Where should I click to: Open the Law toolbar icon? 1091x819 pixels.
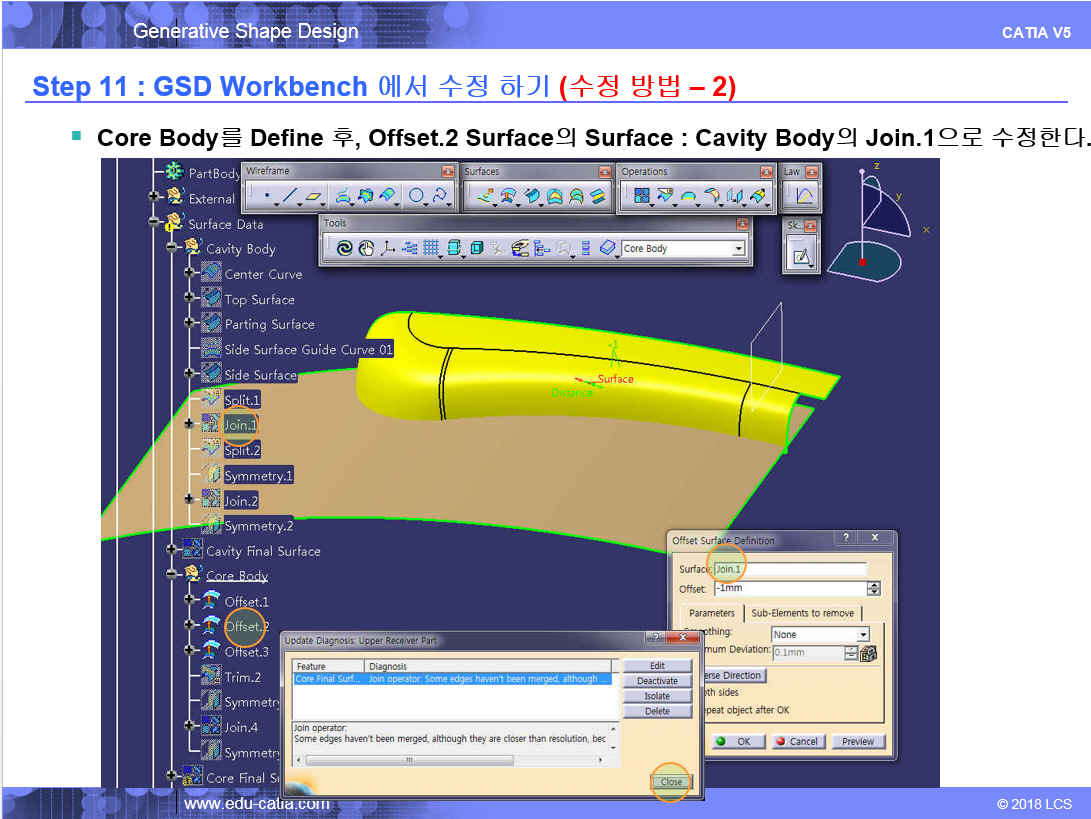[803, 196]
